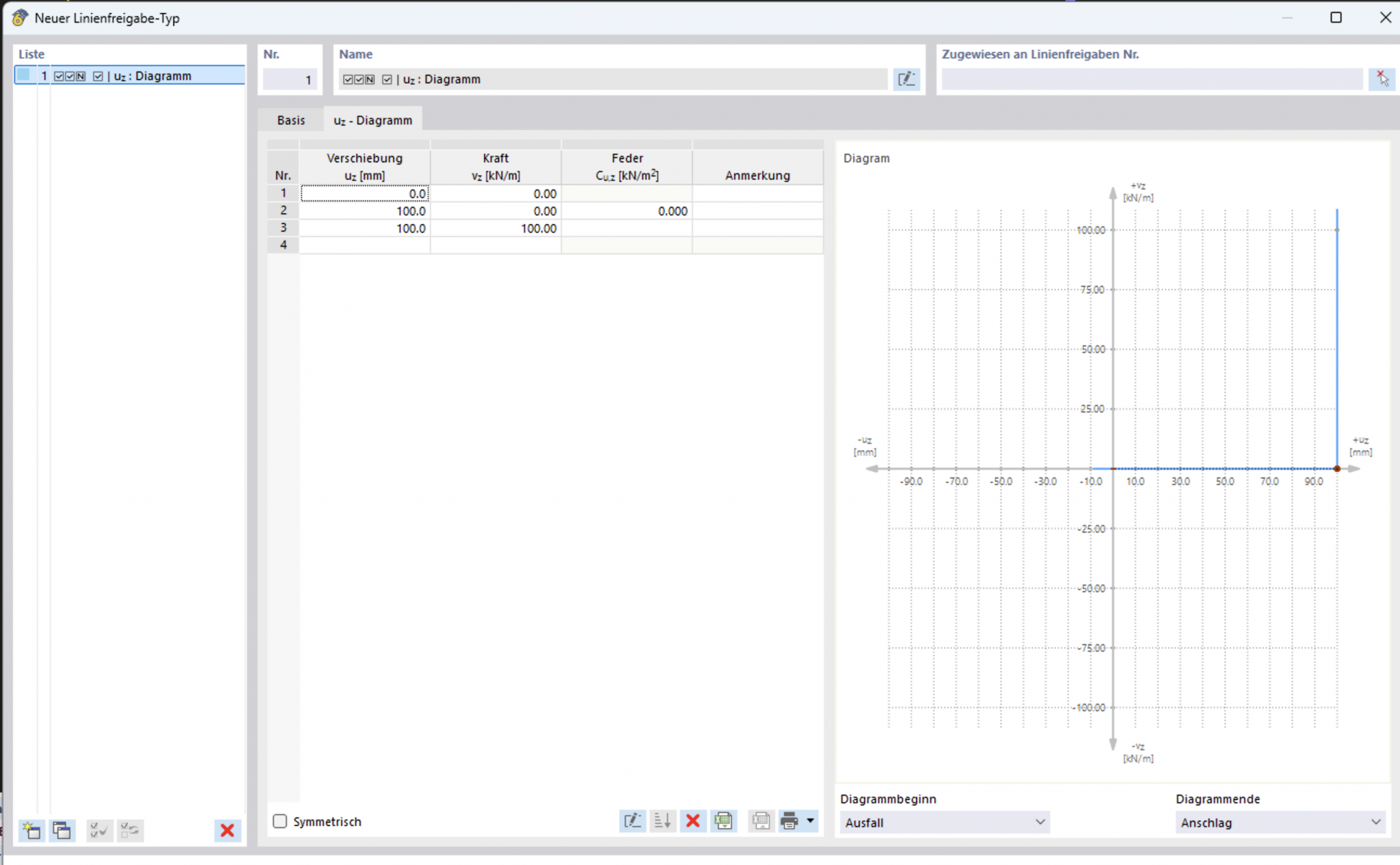The width and height of the screenshot is (1400, 865).
Task: Delete selected list entry with red X
Action: [x=227, y=830]
